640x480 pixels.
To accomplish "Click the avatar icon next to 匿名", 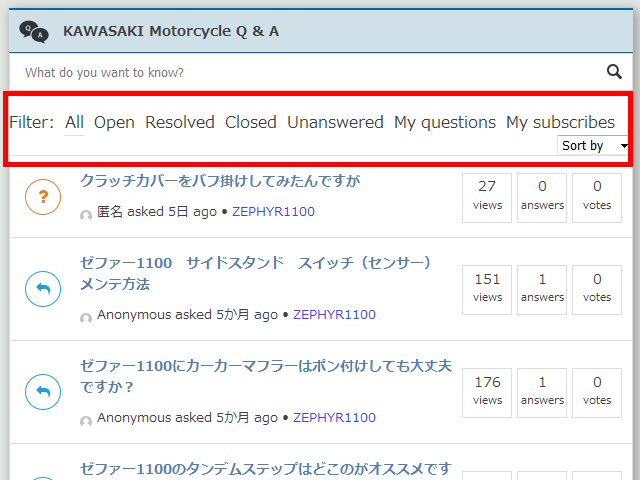I will point(86,215).
